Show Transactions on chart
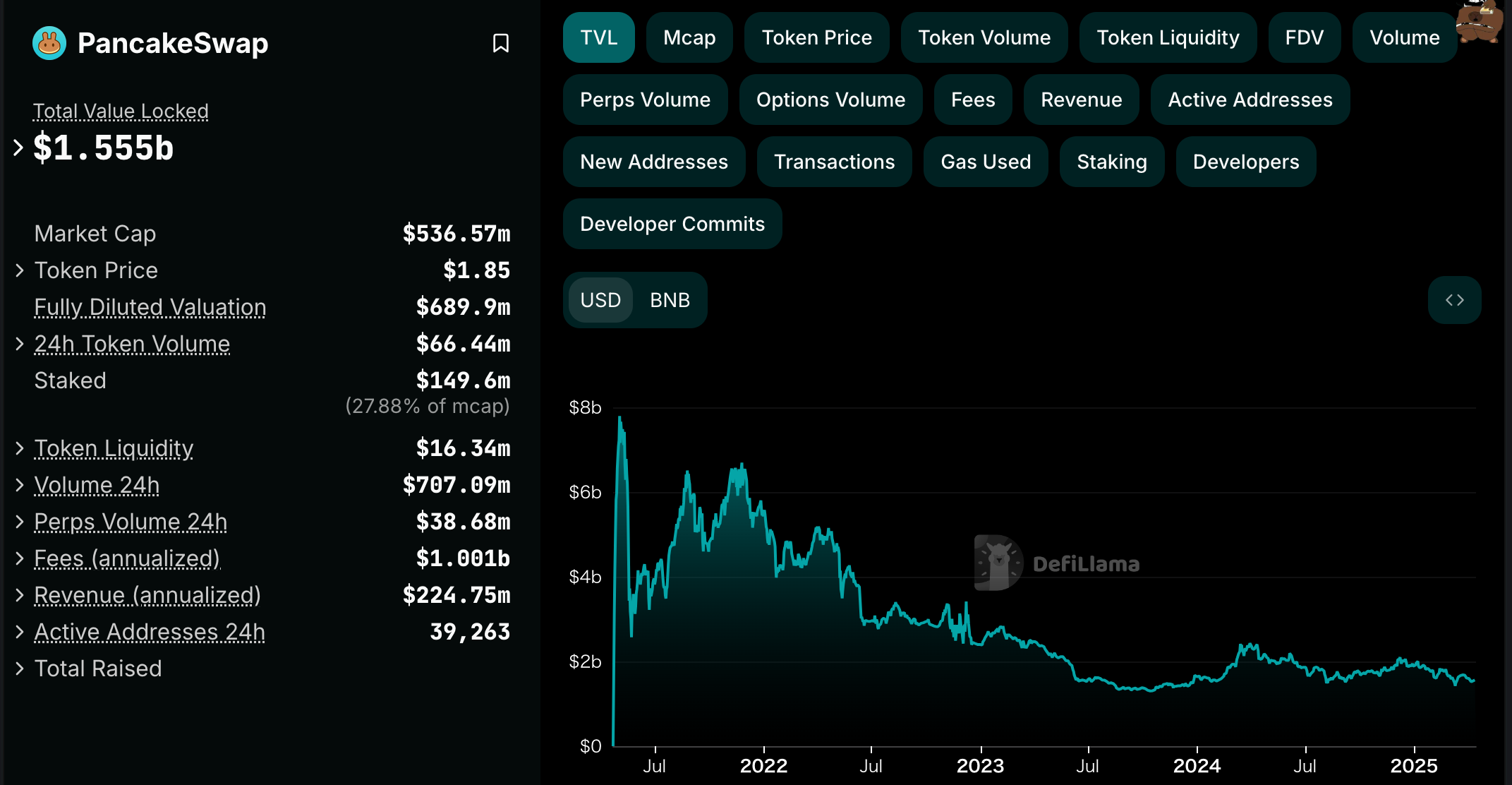1512x785 pixels. coord(834,162)
